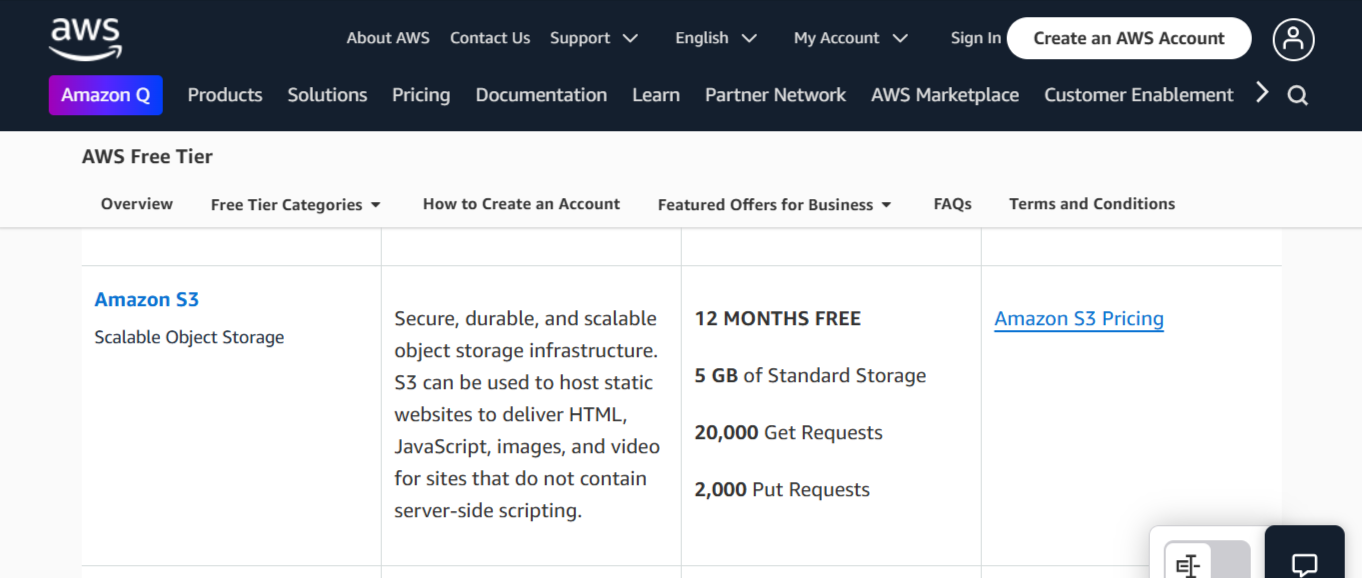This screenshot has width=1362, height=578.
Task: Open the Products menu
Action: point(225,95)
